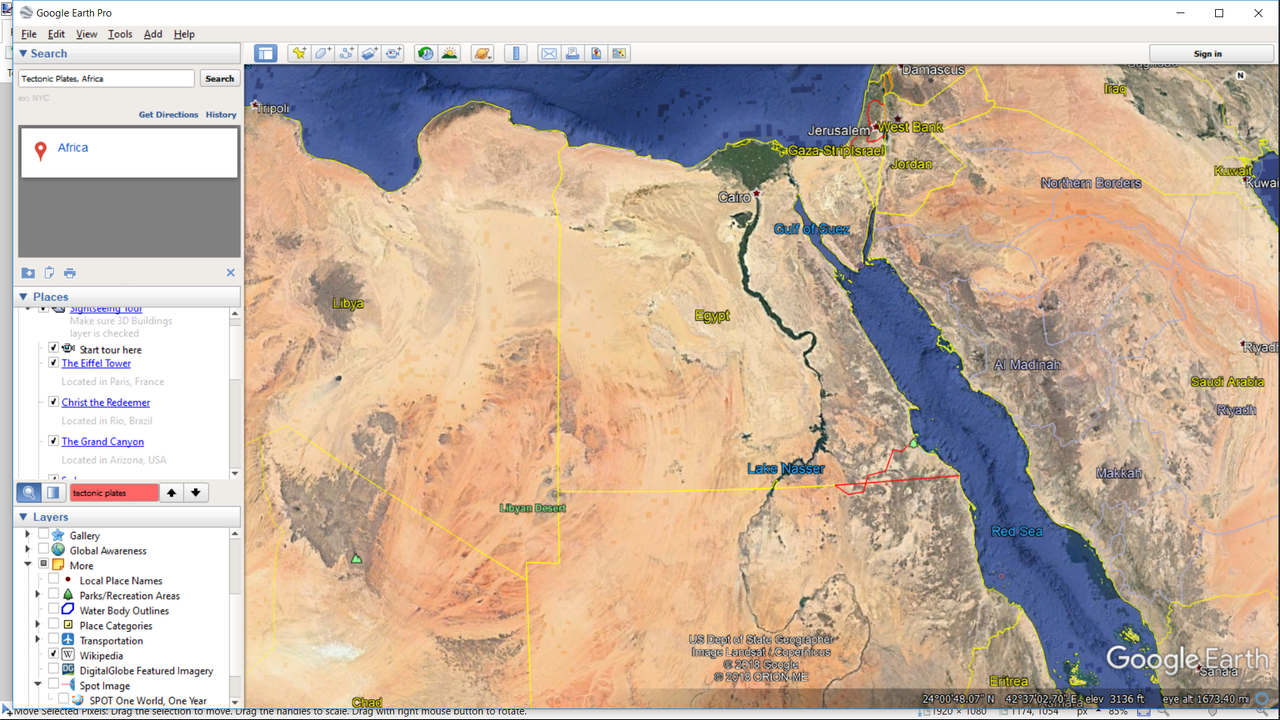1280x720 pixels.
Task: Click the red tectonic plates filter field
Action: [x=114, y=493]
